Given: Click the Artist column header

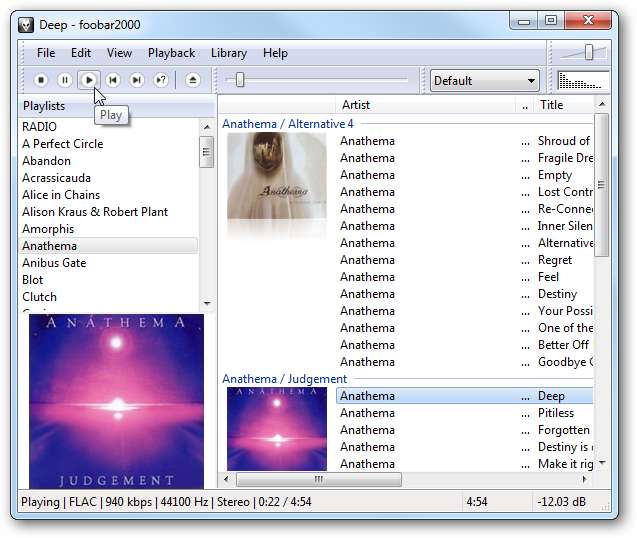Looking at the screenshot, I should [x=356, y=105].
